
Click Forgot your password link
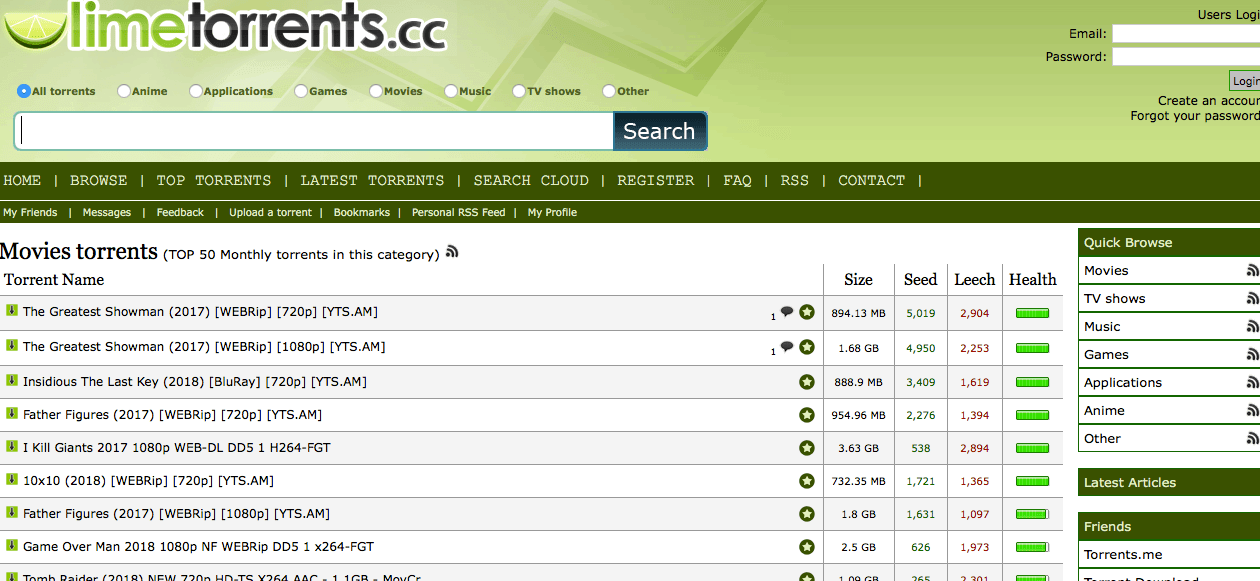pos(1195,116)
